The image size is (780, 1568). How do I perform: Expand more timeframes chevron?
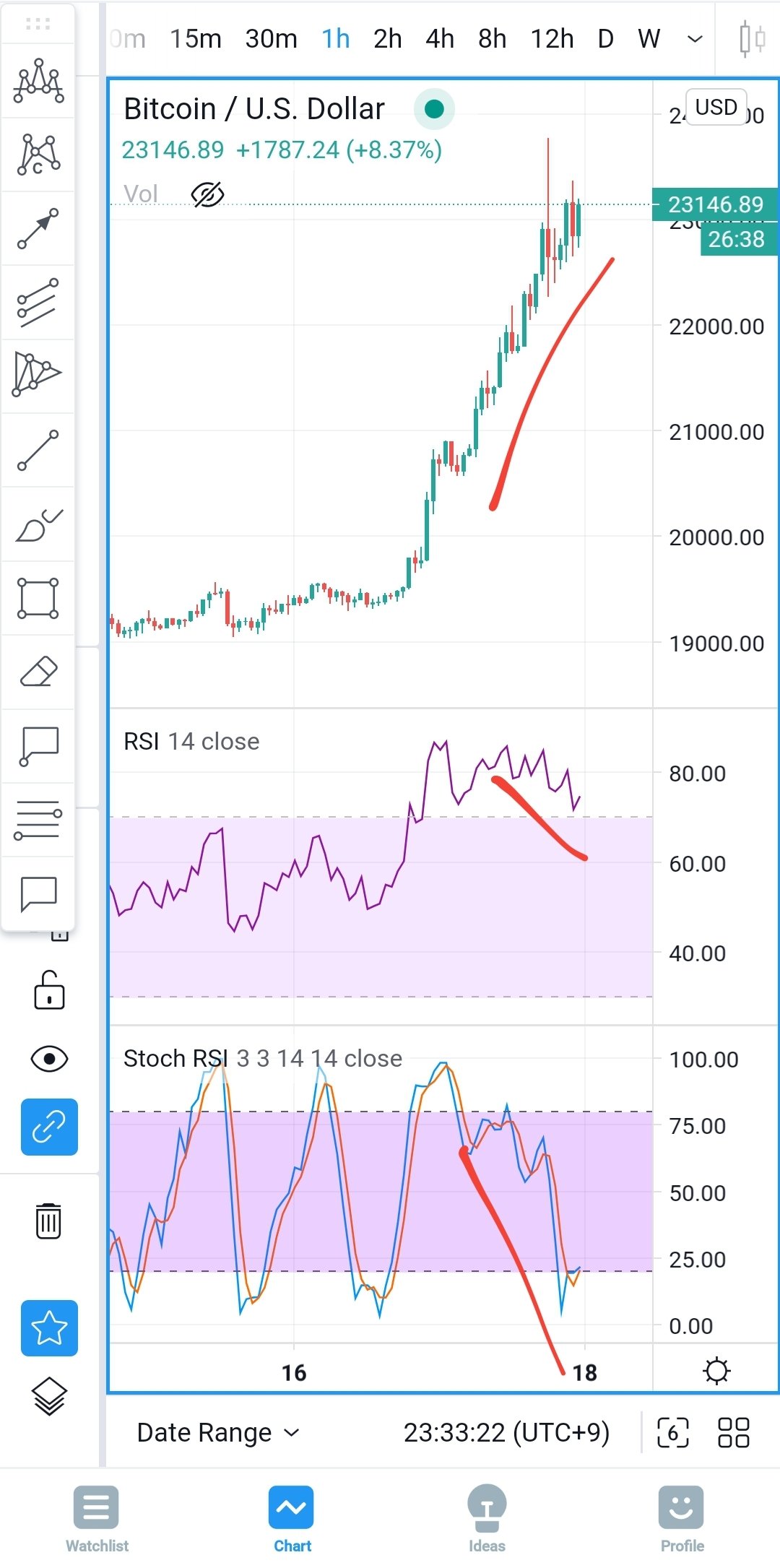pos(695,38)
